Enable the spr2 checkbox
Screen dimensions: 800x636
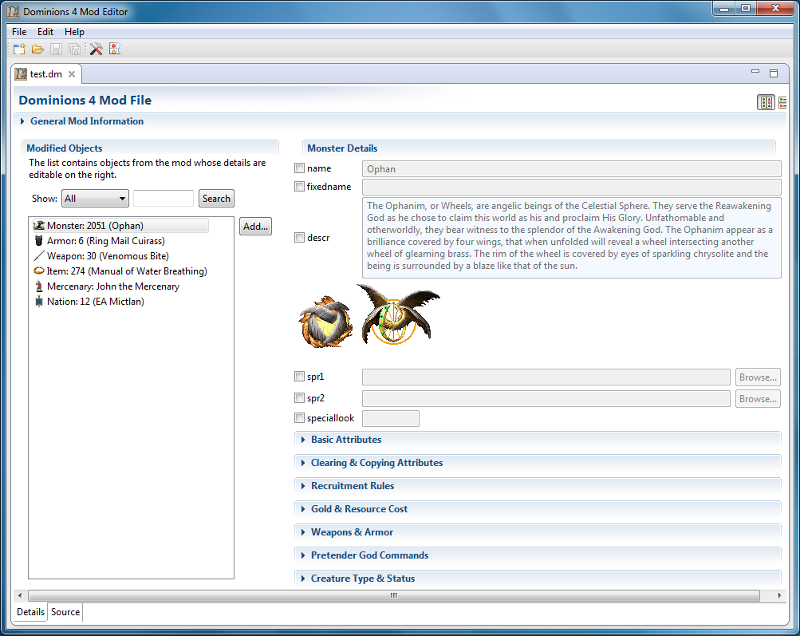299,397
